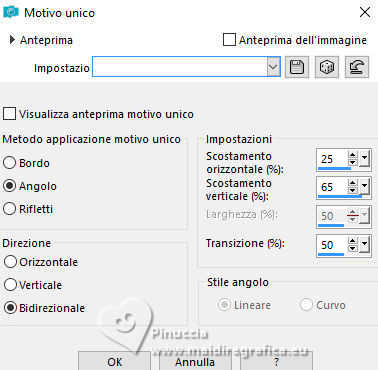
Task: Click the OK button
Action: tap(114, 361)
